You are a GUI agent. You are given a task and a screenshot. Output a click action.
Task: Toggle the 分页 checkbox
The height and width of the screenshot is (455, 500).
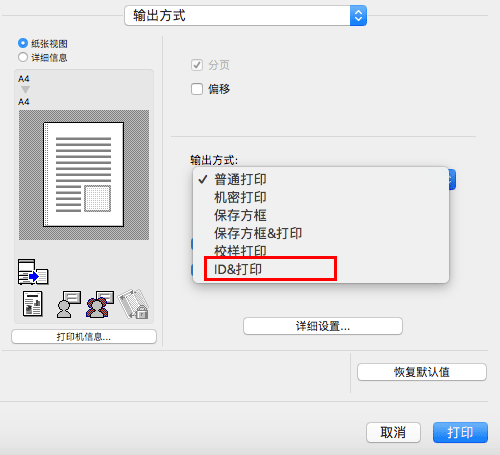pos(197,65)
